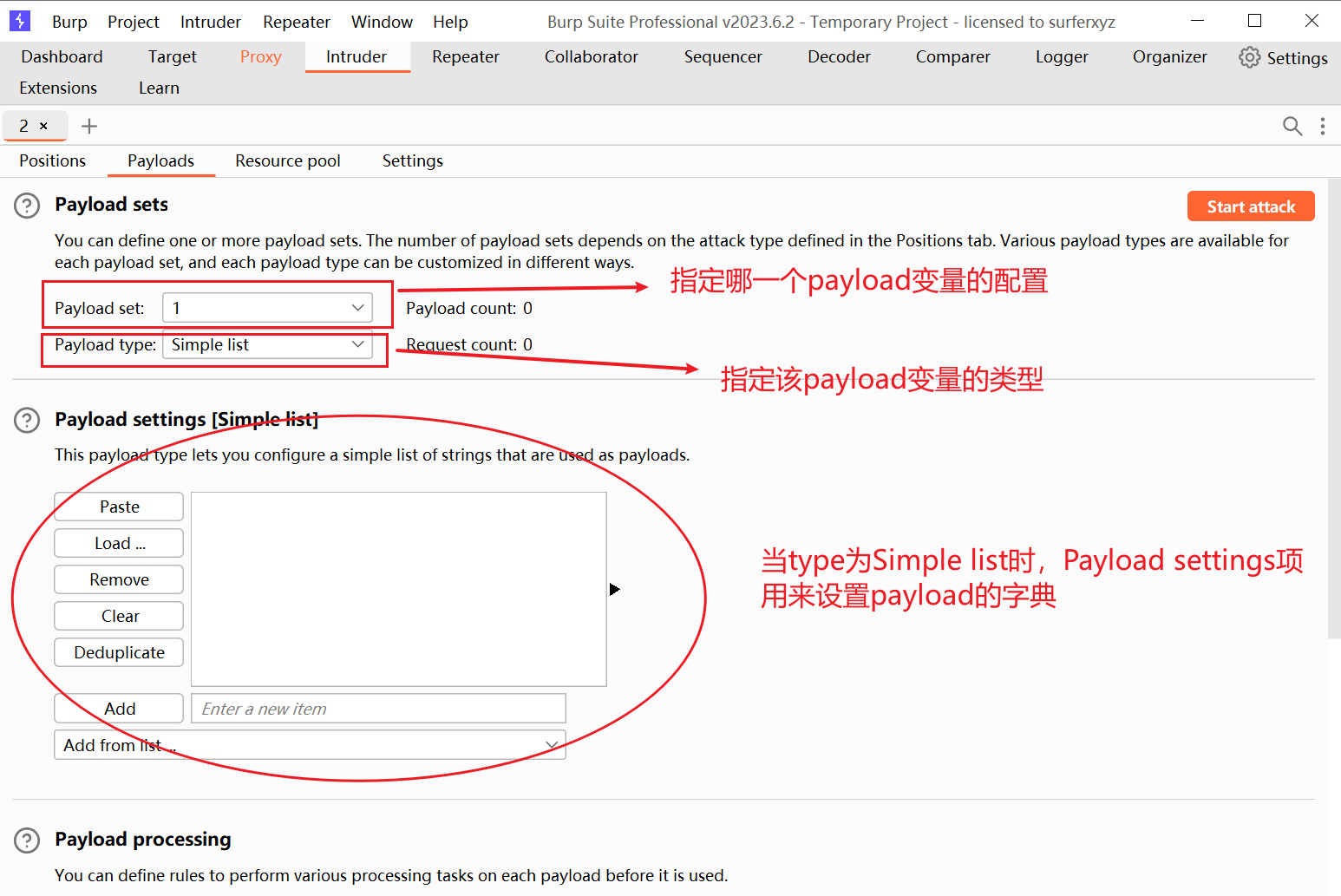Click the search magnifier icon
The width and height of the screenshot is (1341, 896).
pyautogui.click(x=1292, y=127)
